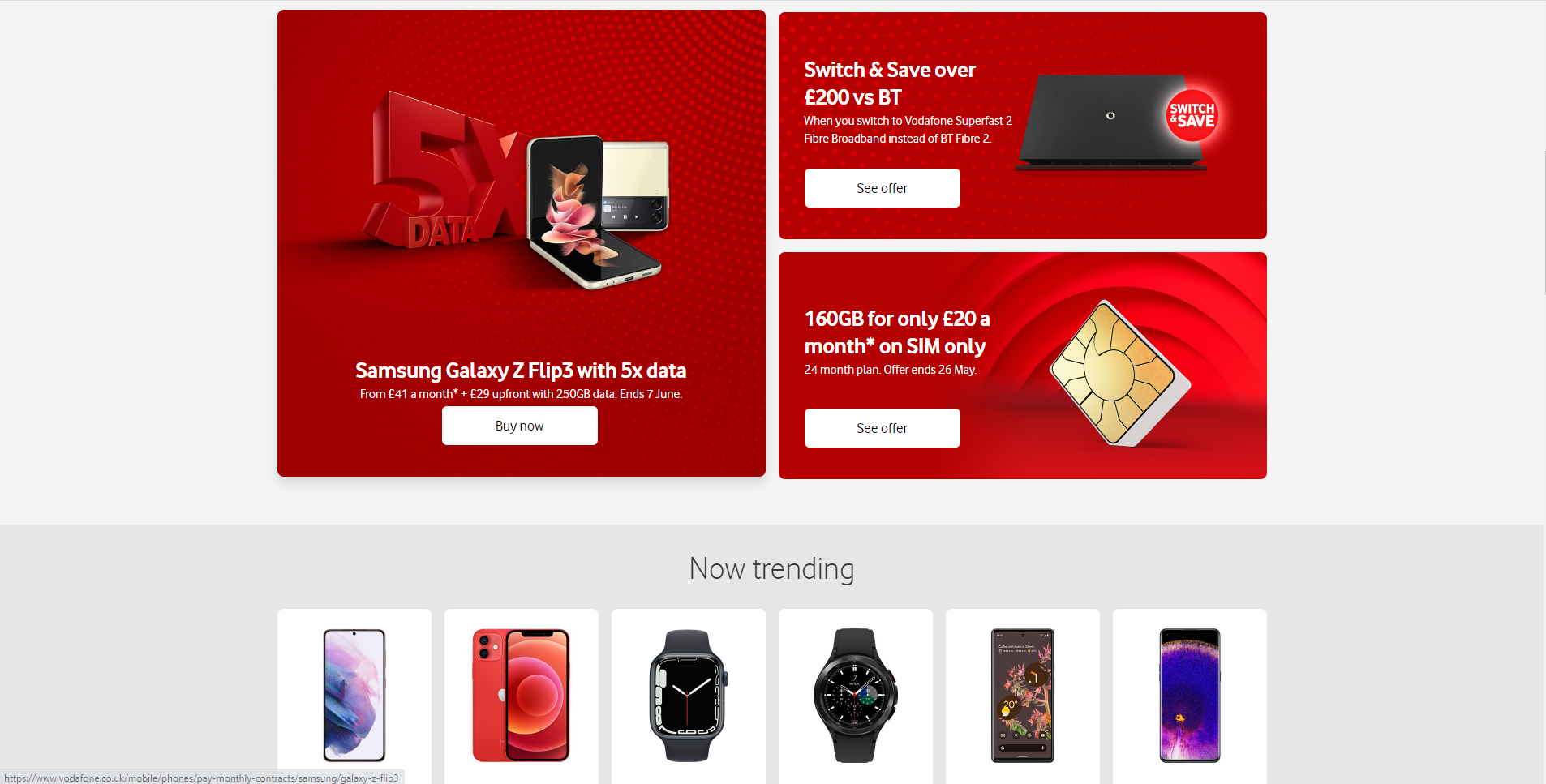Click the Switch & Save round badge
The image size is (1546, 784).
[x=1192, y=115]
